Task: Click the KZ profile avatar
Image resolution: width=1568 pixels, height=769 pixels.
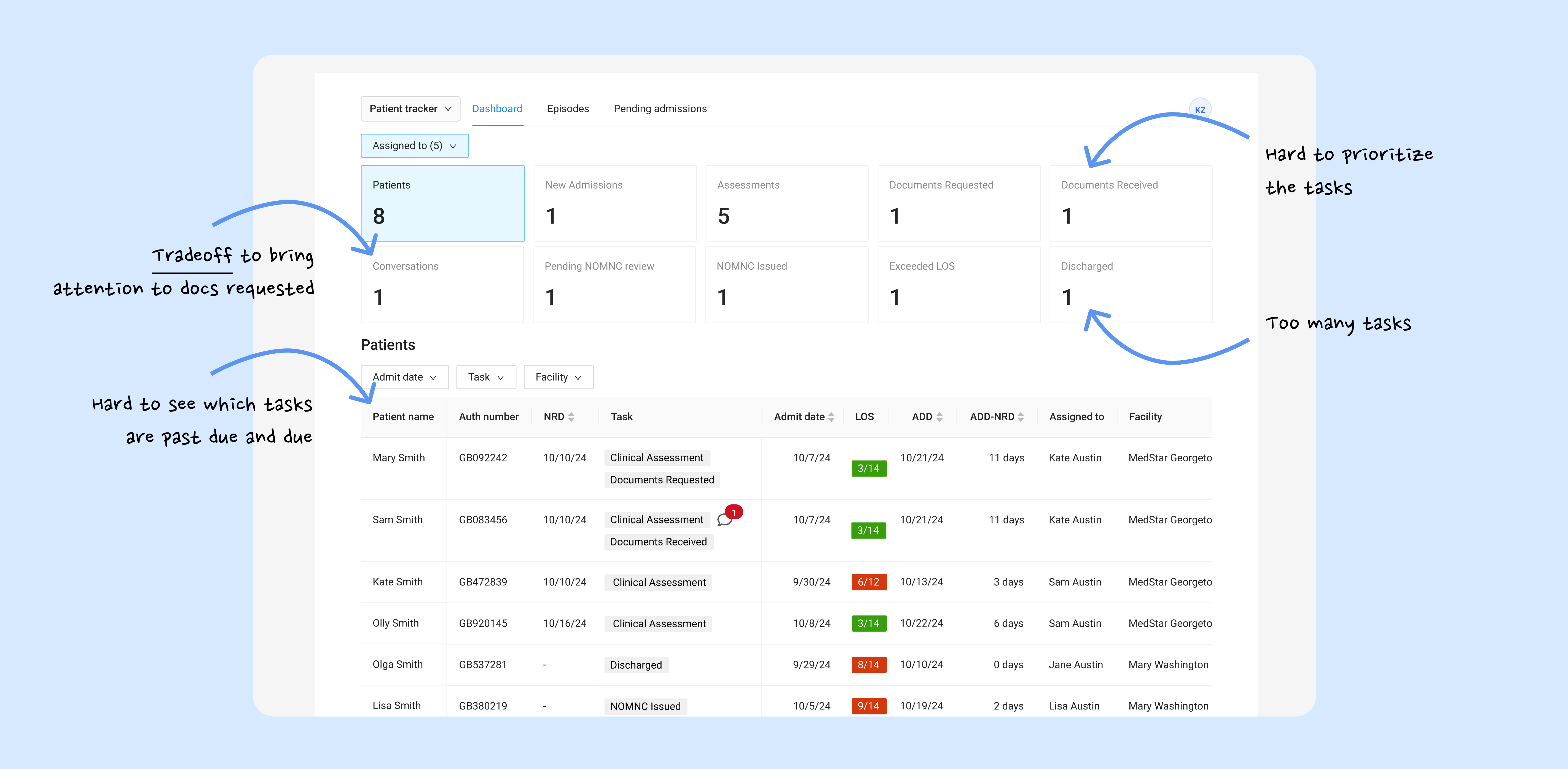Action: coord(1200,109)
